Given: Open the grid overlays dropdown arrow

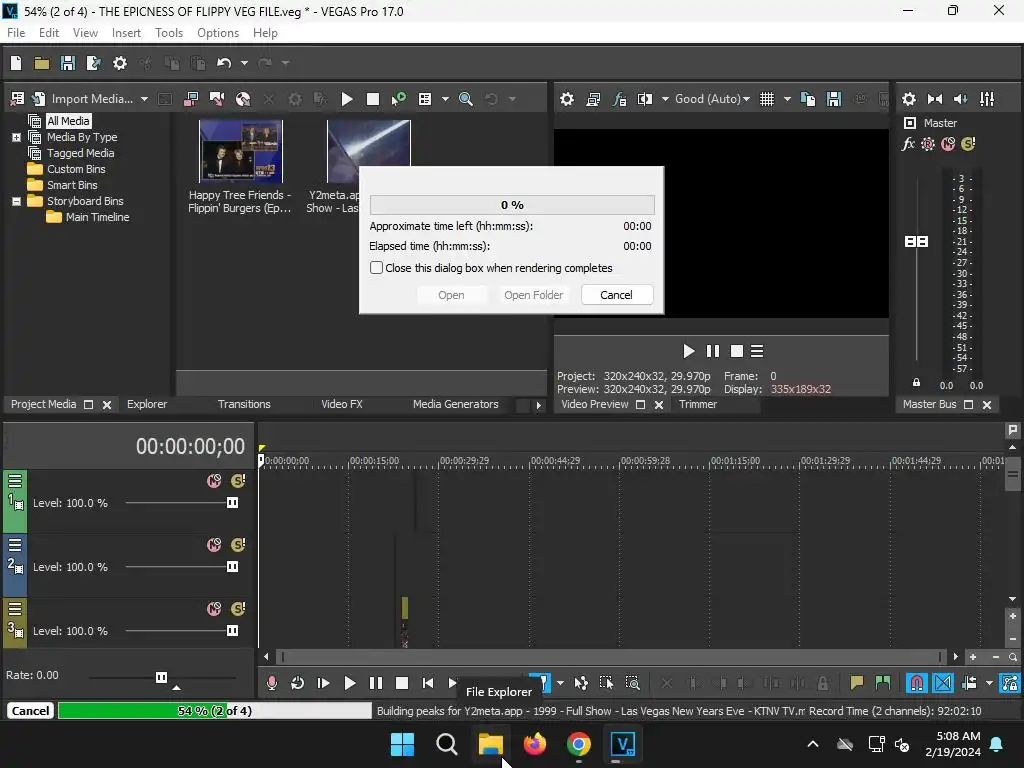Looking at the screenshot, I should pyautogui.click(x=787, y=99).
